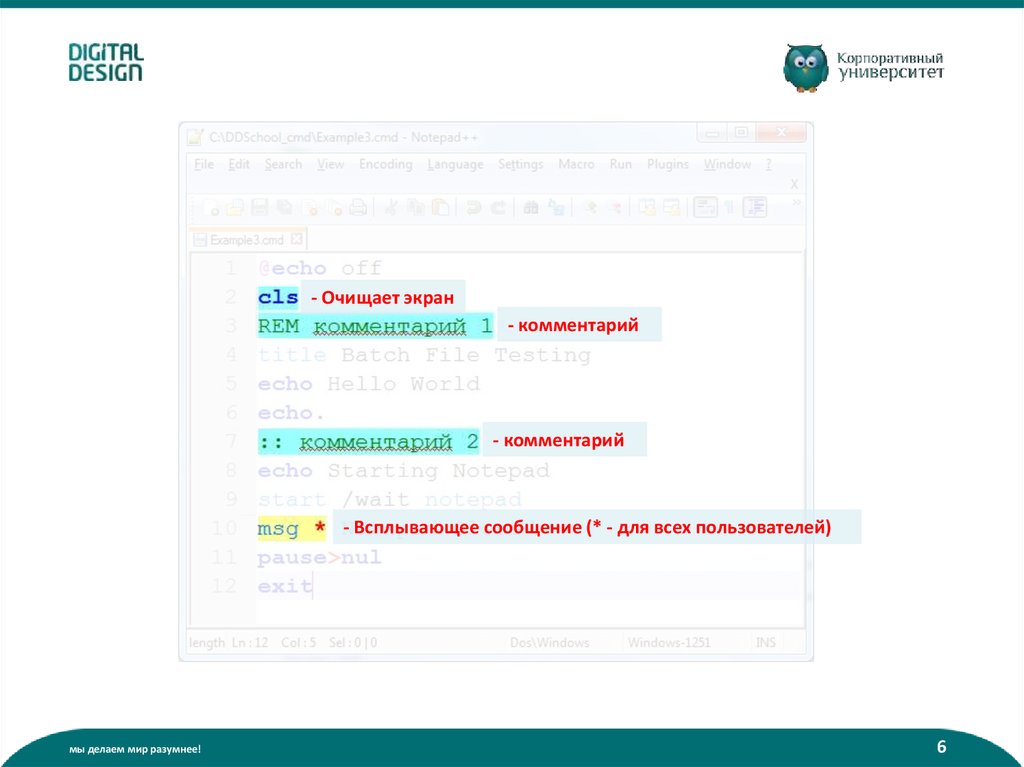Viewport: 1024px width, 767px height.
Task: Click the '@echo off' code line
Action: 319,268
